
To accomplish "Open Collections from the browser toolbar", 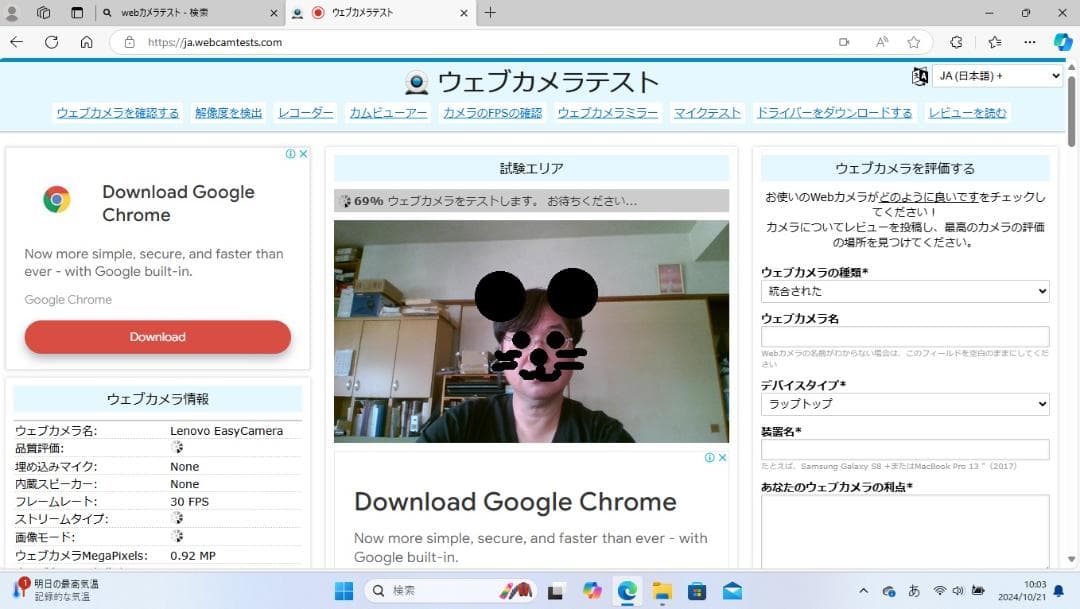I will coord(995,42).
